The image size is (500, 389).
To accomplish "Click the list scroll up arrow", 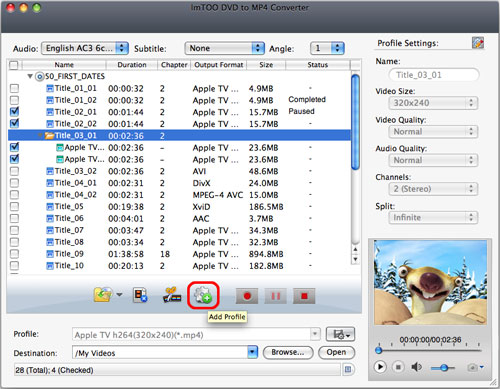I will coord(355,249).
